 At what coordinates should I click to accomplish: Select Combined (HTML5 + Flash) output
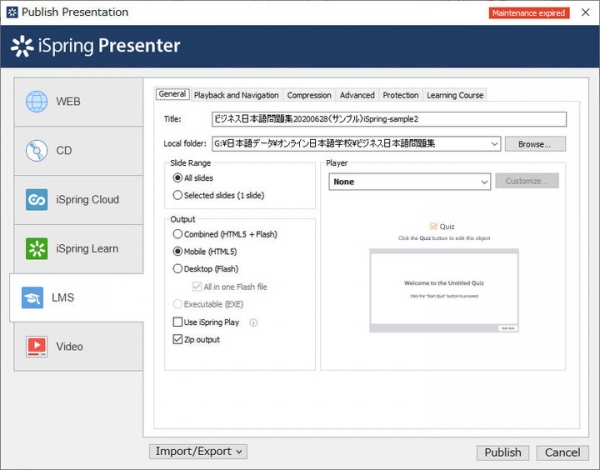point(178,234)
